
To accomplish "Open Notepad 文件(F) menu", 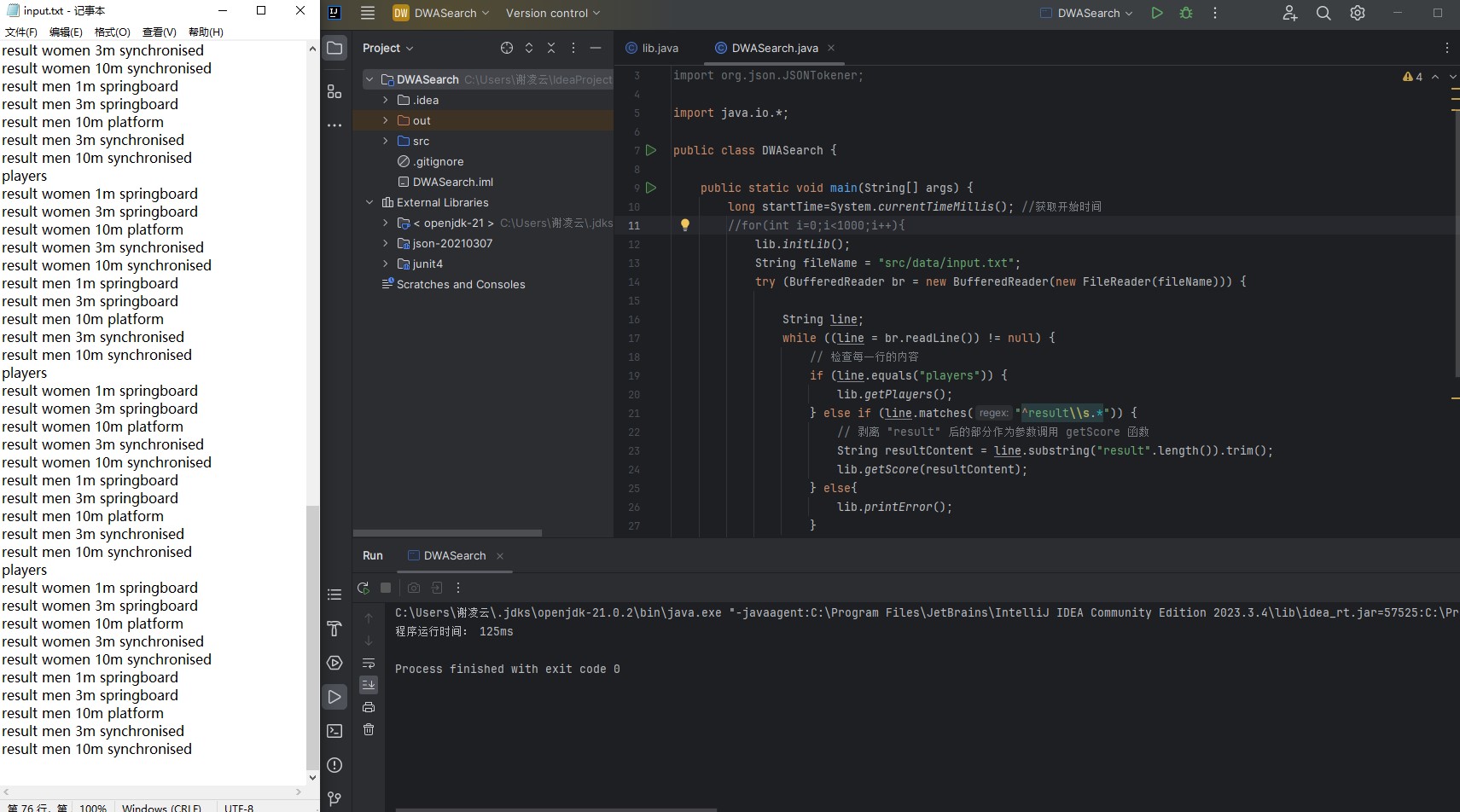I will click(x=21, y=32).
